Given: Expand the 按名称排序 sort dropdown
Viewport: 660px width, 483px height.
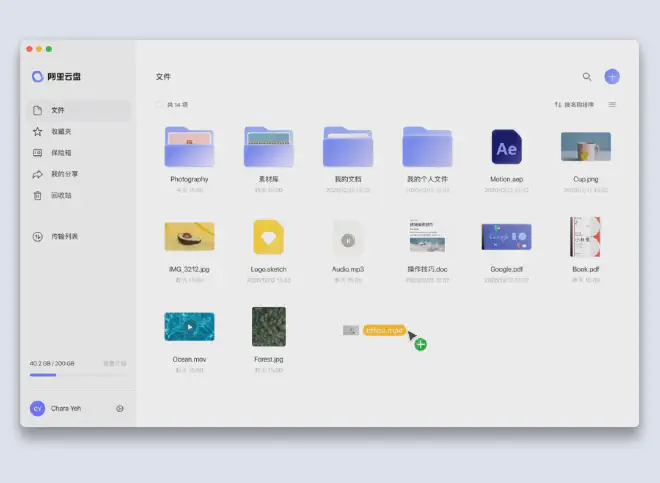Looking at the screenshot, I should pyautogui.click(x=574, y=104).
